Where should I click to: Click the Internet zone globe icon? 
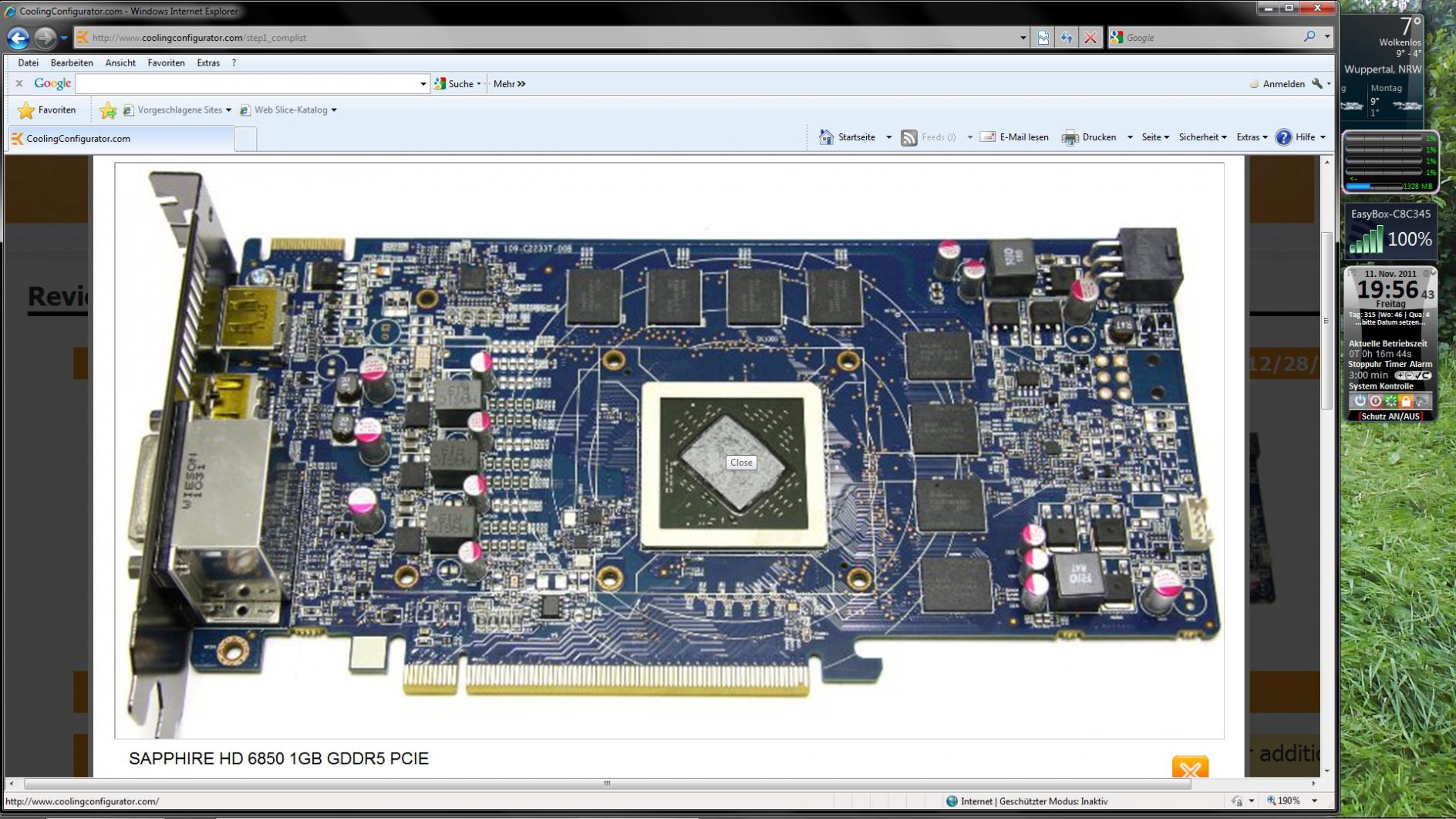(x=952, y=801)
